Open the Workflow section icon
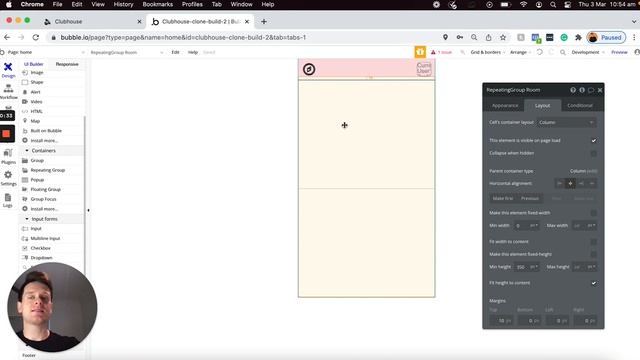The width and height of the screenshot is (640, 360). point(8,91)
